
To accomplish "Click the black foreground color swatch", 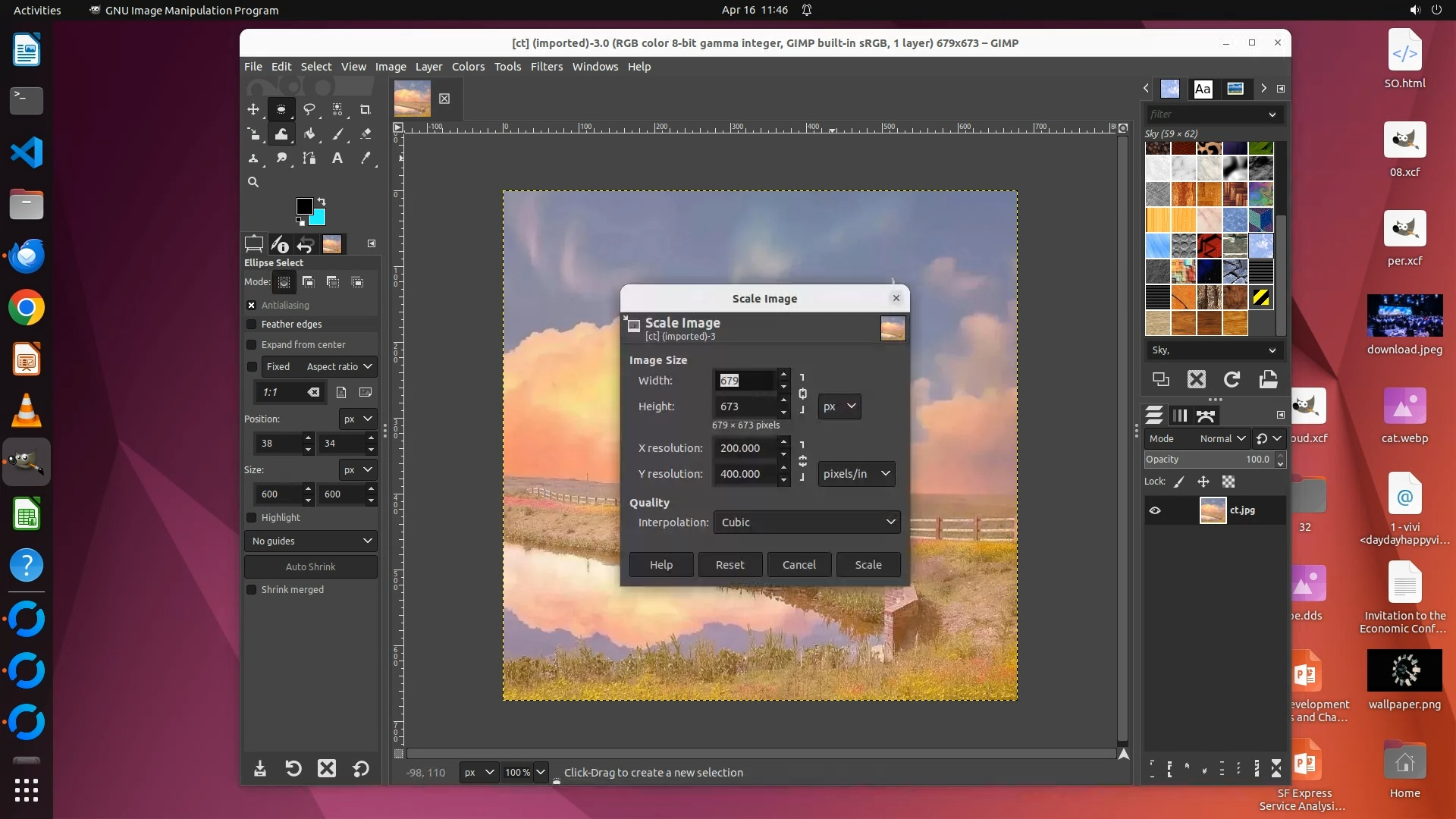I will [303, 206].
